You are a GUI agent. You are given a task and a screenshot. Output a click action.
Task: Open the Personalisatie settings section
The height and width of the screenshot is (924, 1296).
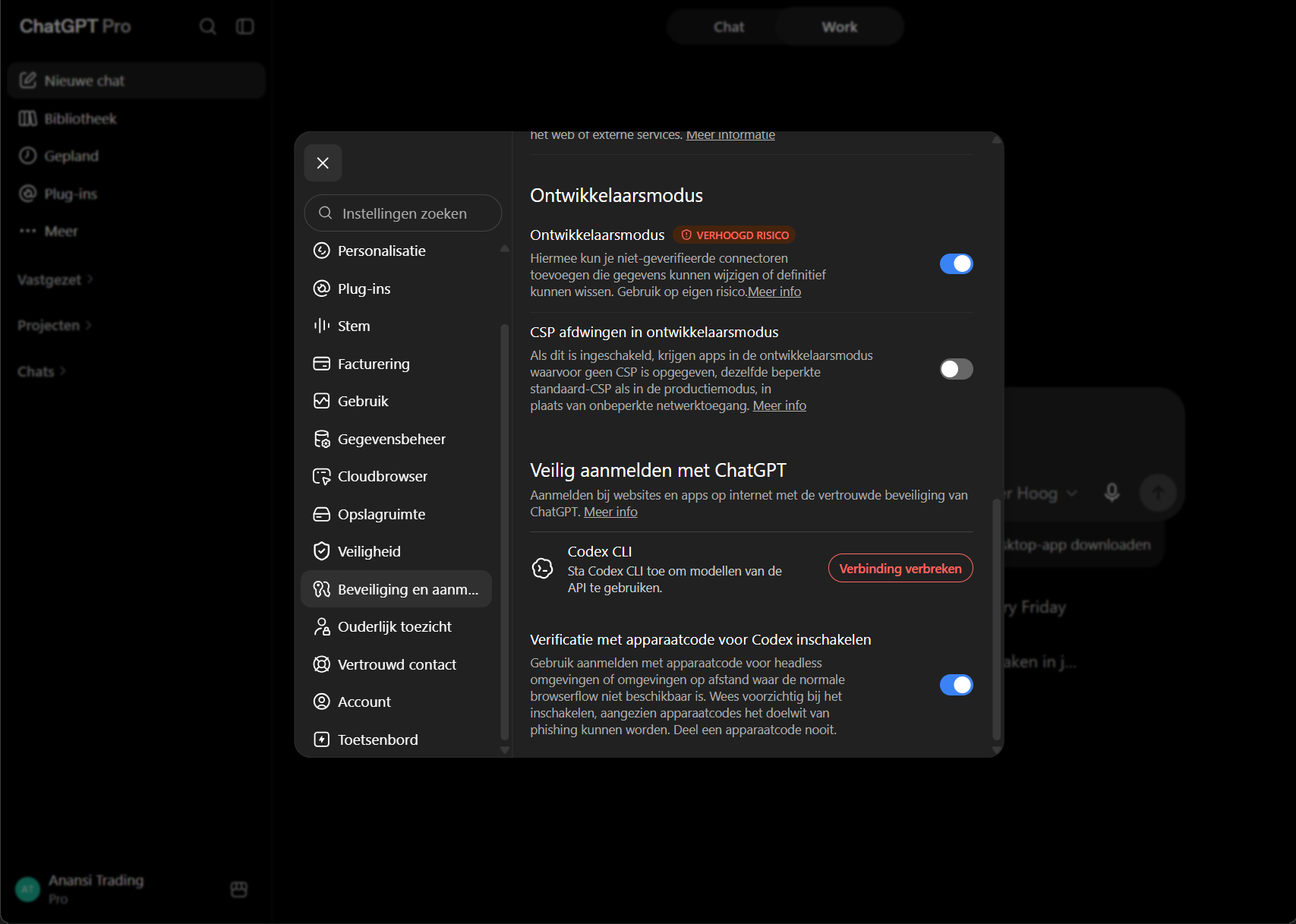click(396, 251)
